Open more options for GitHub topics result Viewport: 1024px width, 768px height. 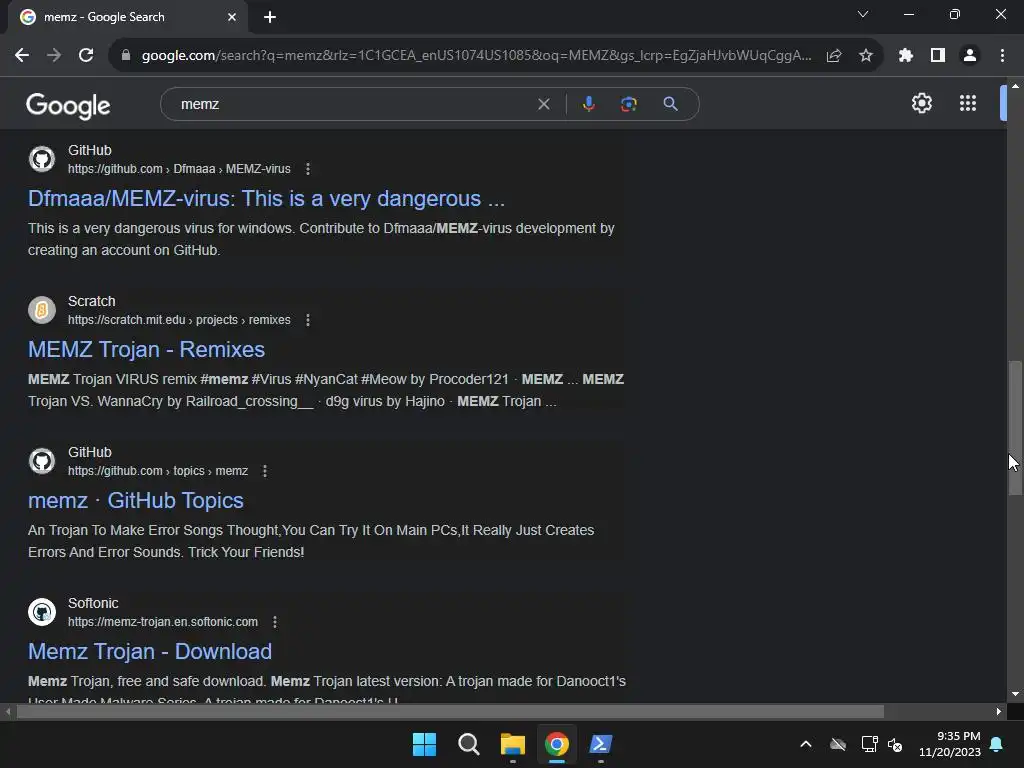pos(265,471)
